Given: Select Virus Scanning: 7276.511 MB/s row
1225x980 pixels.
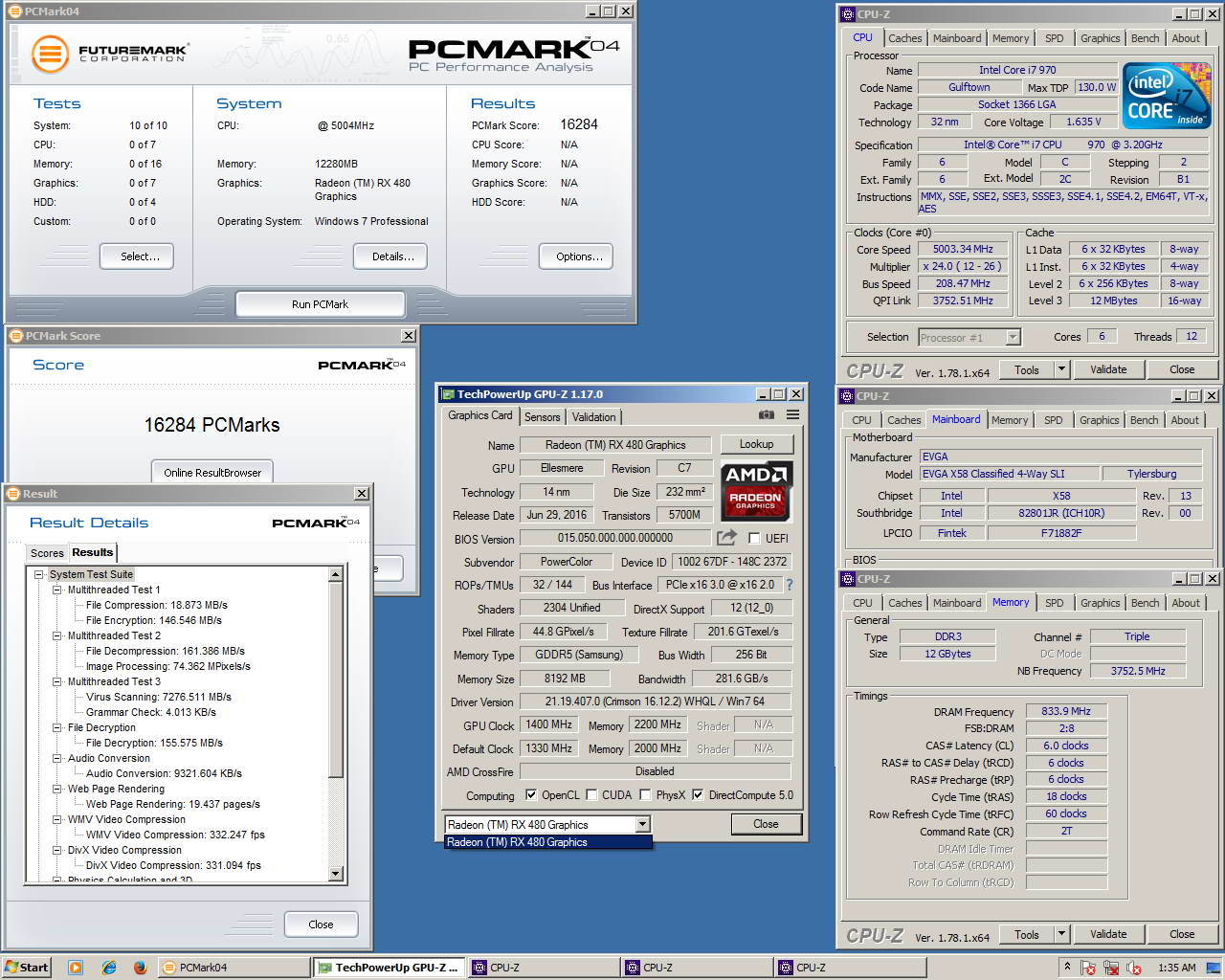Looking at the screenshot, I should tap(158, 697).
